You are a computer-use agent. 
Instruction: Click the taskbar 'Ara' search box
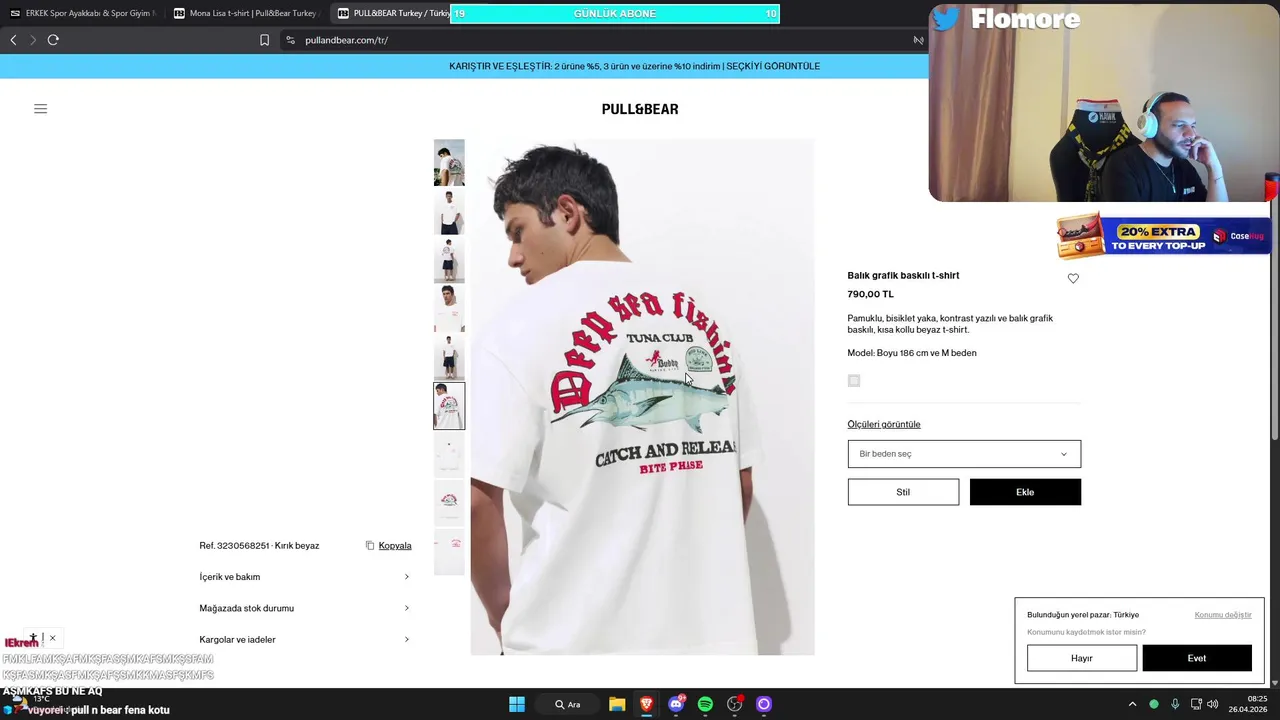point(568,704)
